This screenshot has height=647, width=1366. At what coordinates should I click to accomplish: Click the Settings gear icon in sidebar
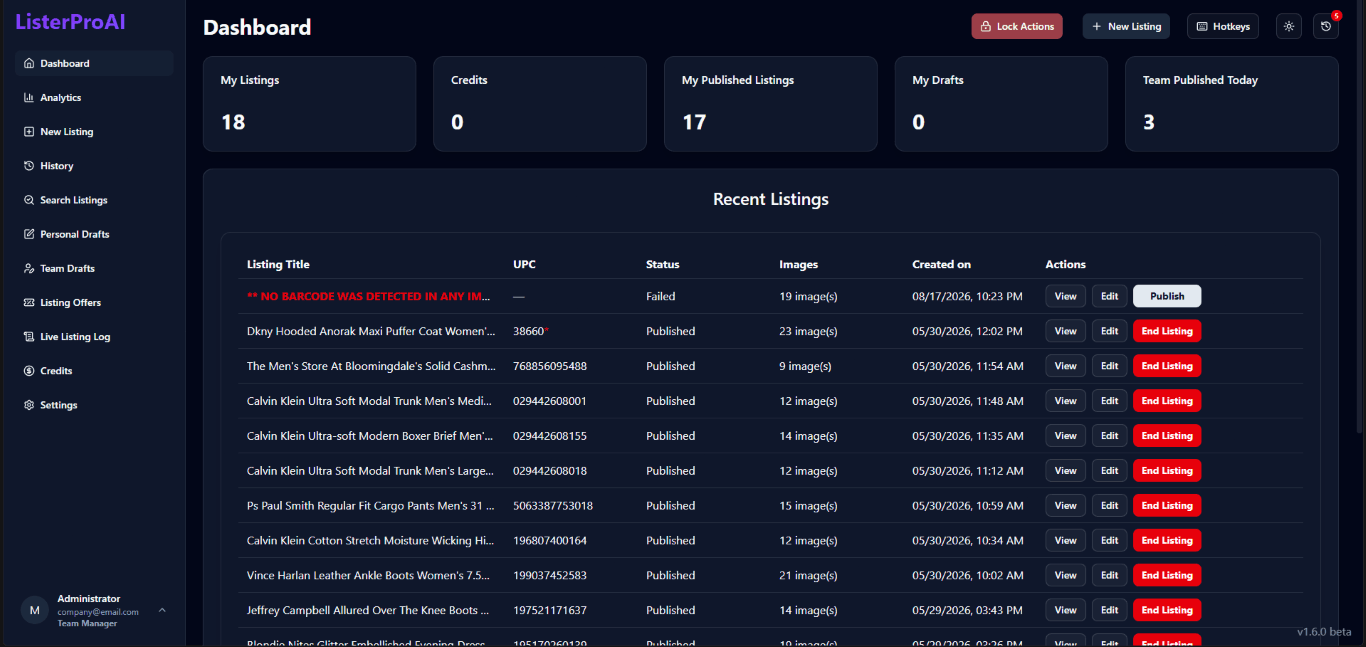pyautogui.click(x=29, y=405)
